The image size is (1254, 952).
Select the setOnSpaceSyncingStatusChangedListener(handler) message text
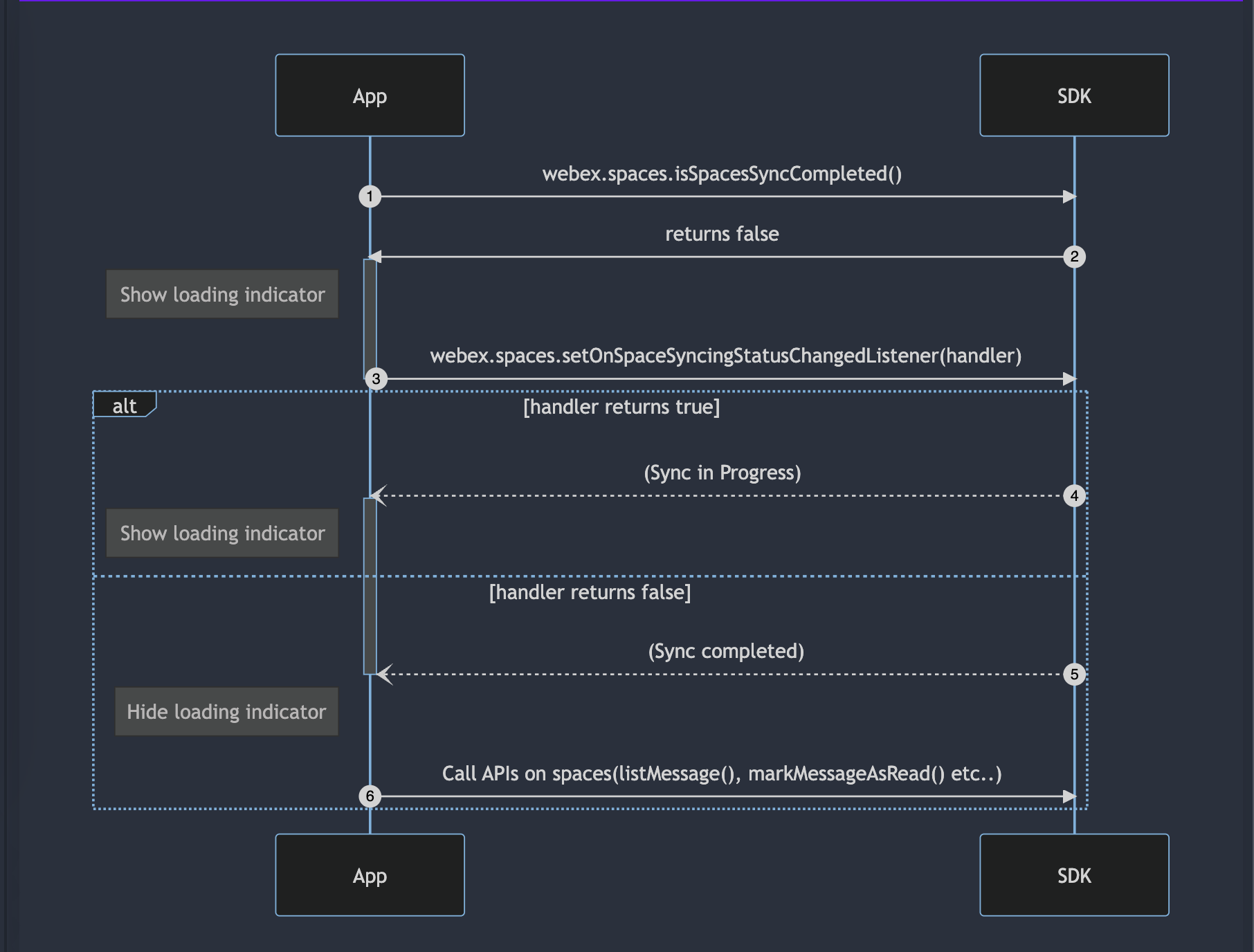pos(725,356)
